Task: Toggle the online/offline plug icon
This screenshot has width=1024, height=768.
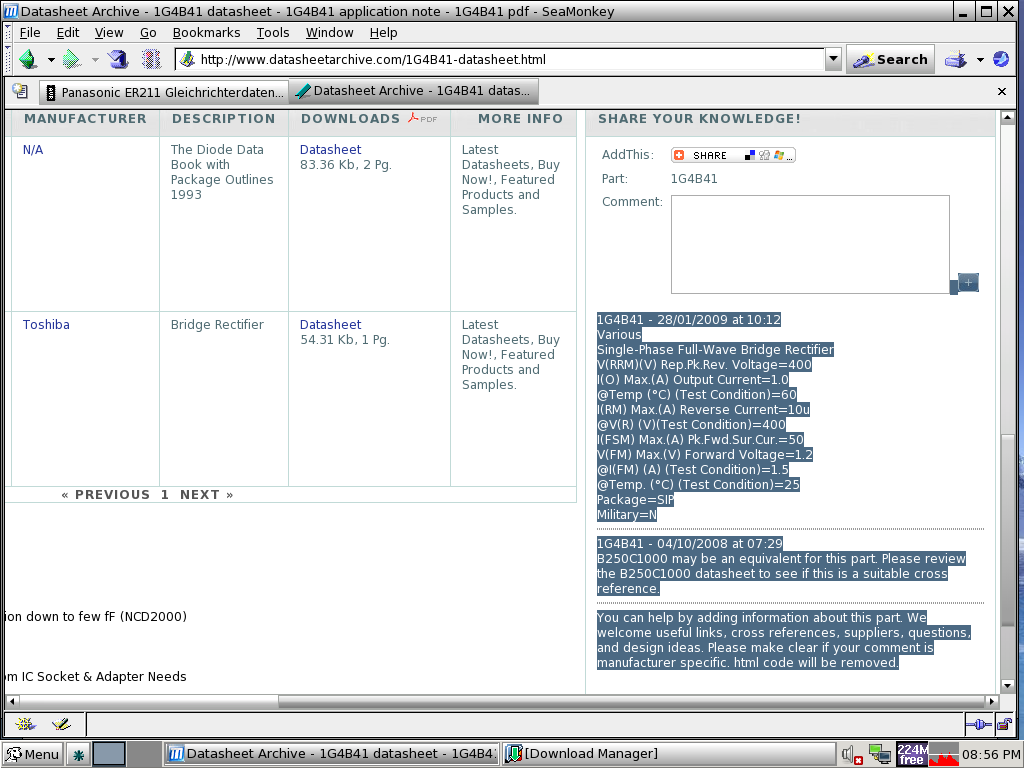Action: pyautogui.click(x=978, y=724)
